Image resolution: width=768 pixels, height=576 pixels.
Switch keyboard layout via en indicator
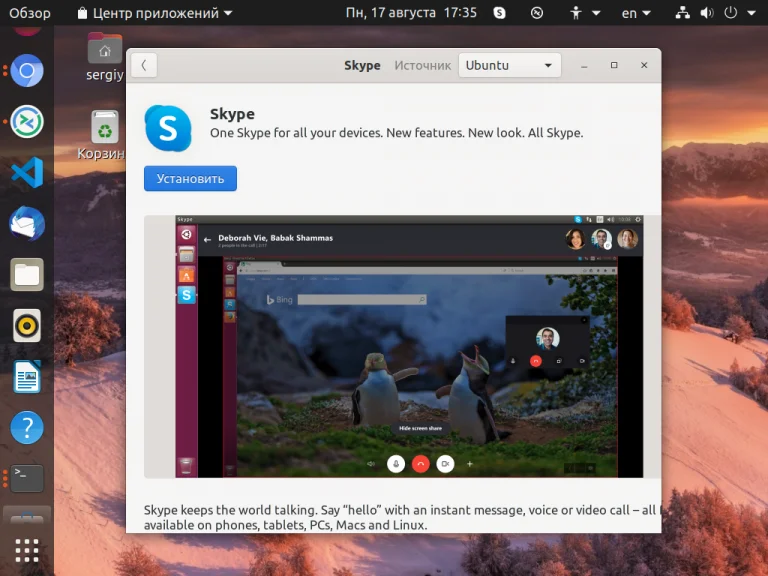click(636, 13)
